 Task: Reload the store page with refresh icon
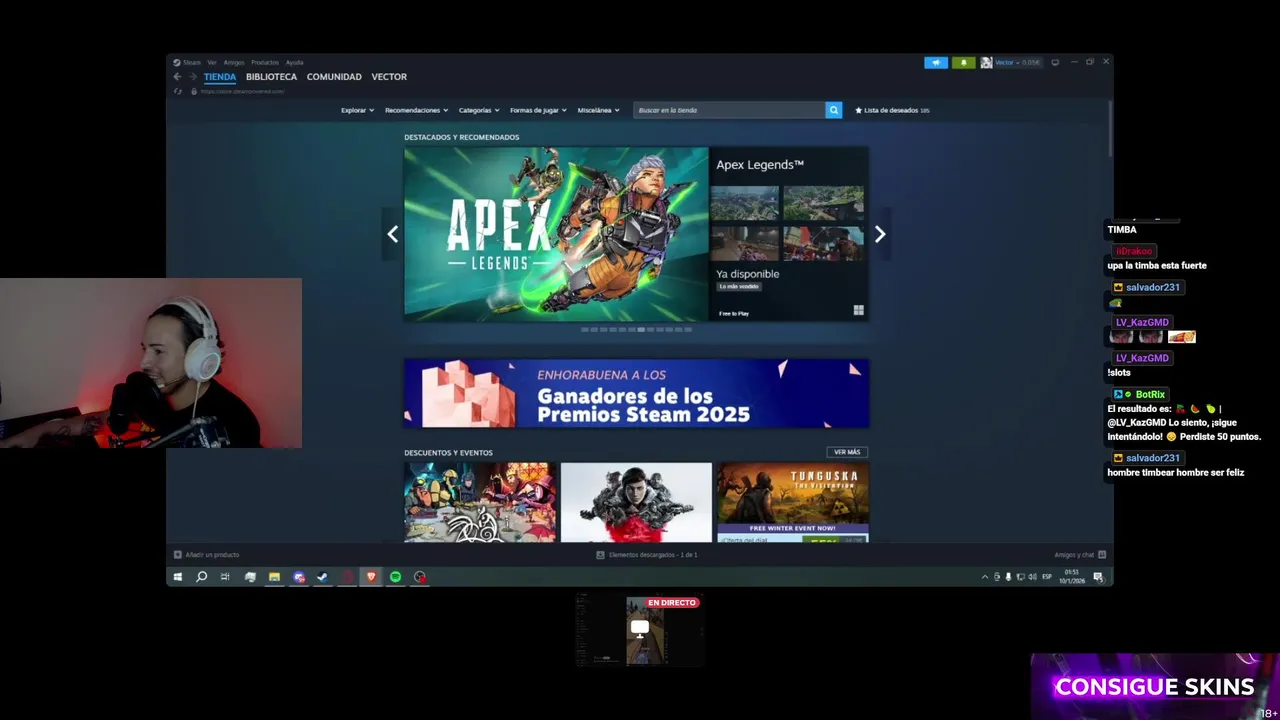click(178, 91)
